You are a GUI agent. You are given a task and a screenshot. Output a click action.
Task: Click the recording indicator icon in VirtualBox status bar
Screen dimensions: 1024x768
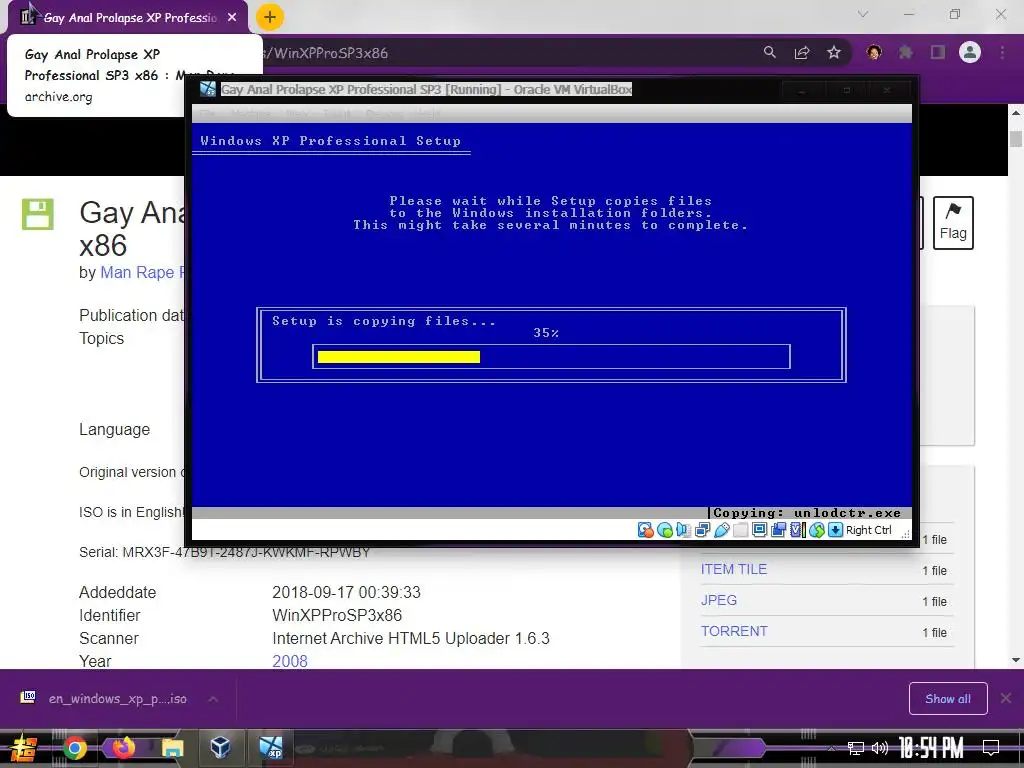click(778, 530)
